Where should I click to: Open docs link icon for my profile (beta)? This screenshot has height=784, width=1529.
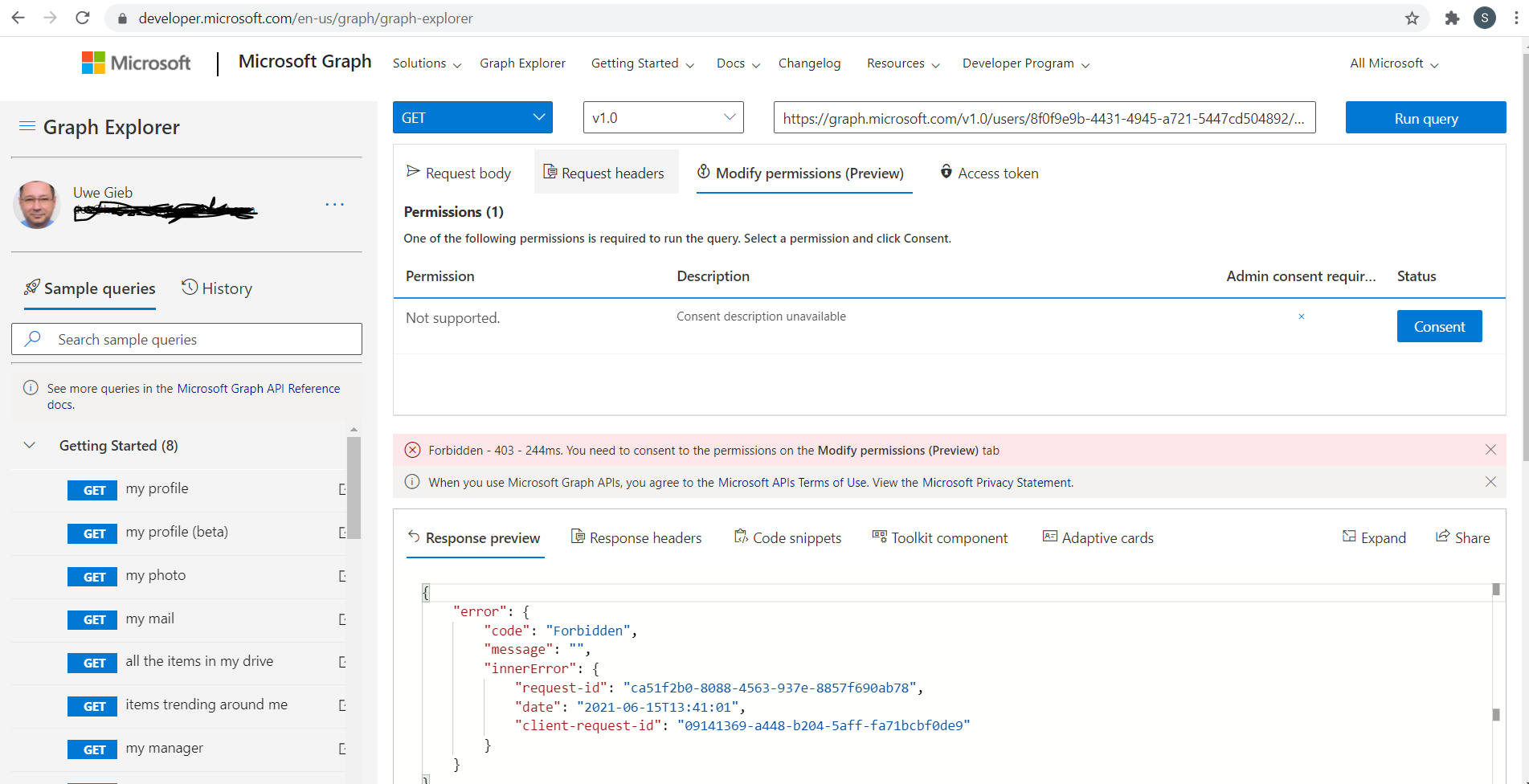[x=342, y=533]
